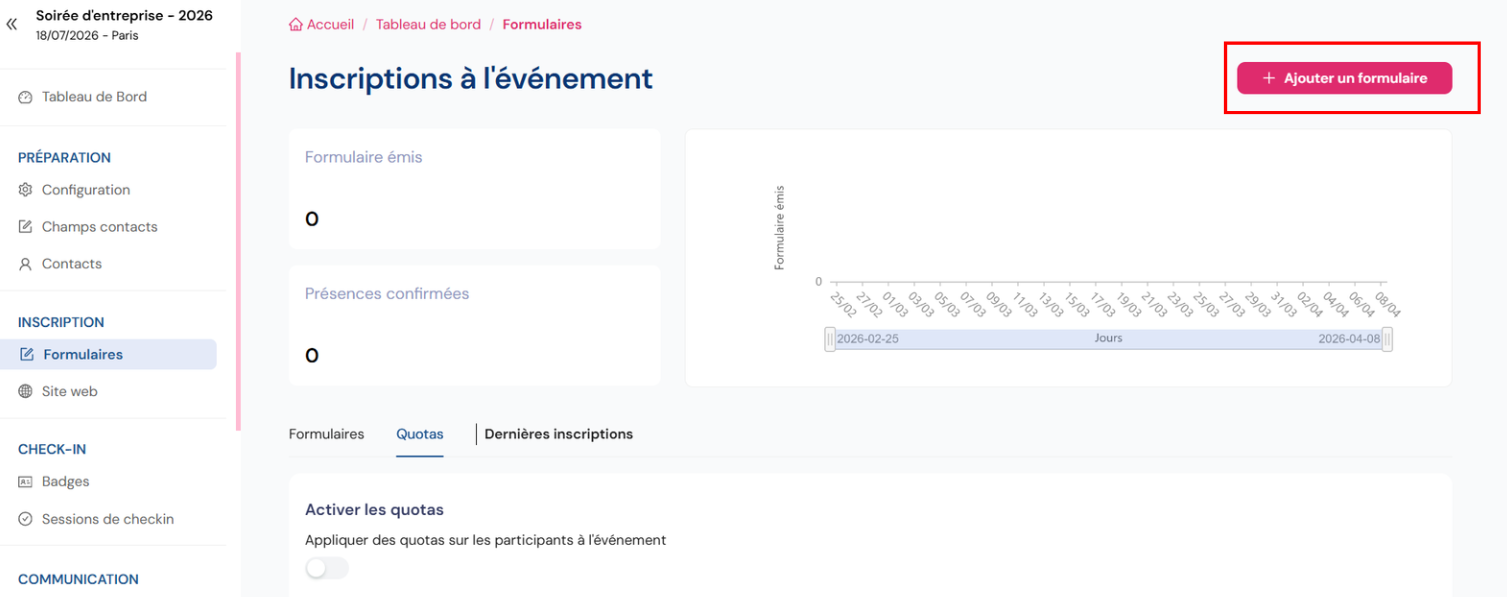Click the sidebar vertical scrollbar
Screen dimensions: 1507x597
click(x=238, y=241)
